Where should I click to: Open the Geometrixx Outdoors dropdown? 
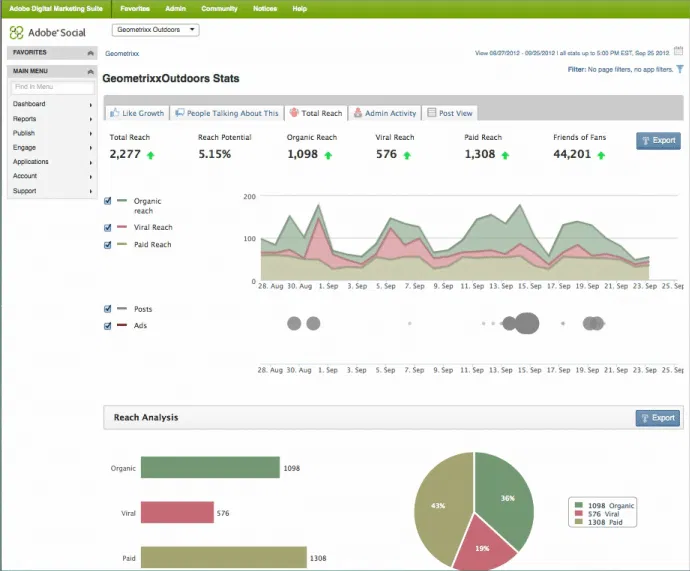[155, 30]
